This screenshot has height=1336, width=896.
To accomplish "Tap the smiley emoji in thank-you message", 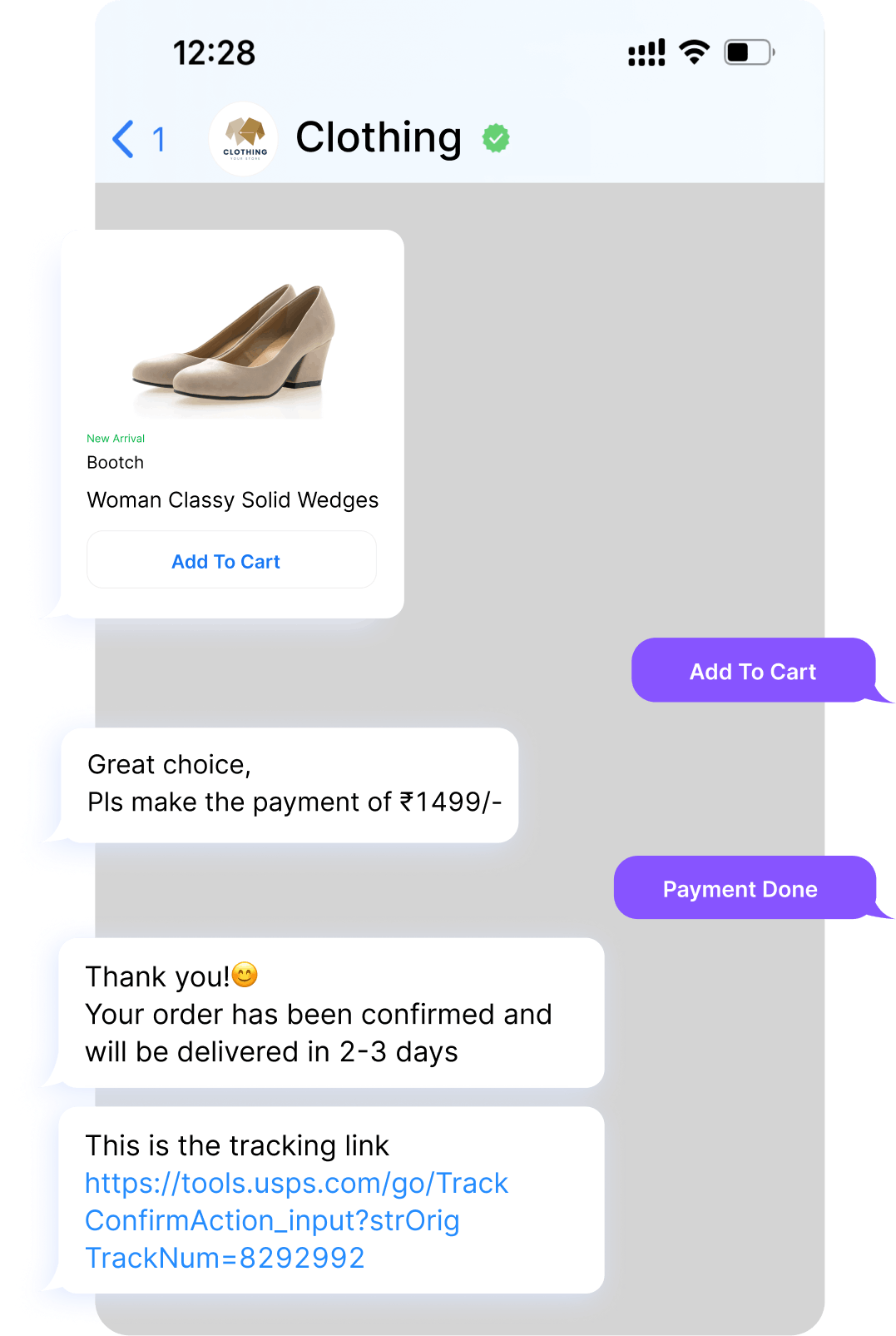I will click(245, 974).
